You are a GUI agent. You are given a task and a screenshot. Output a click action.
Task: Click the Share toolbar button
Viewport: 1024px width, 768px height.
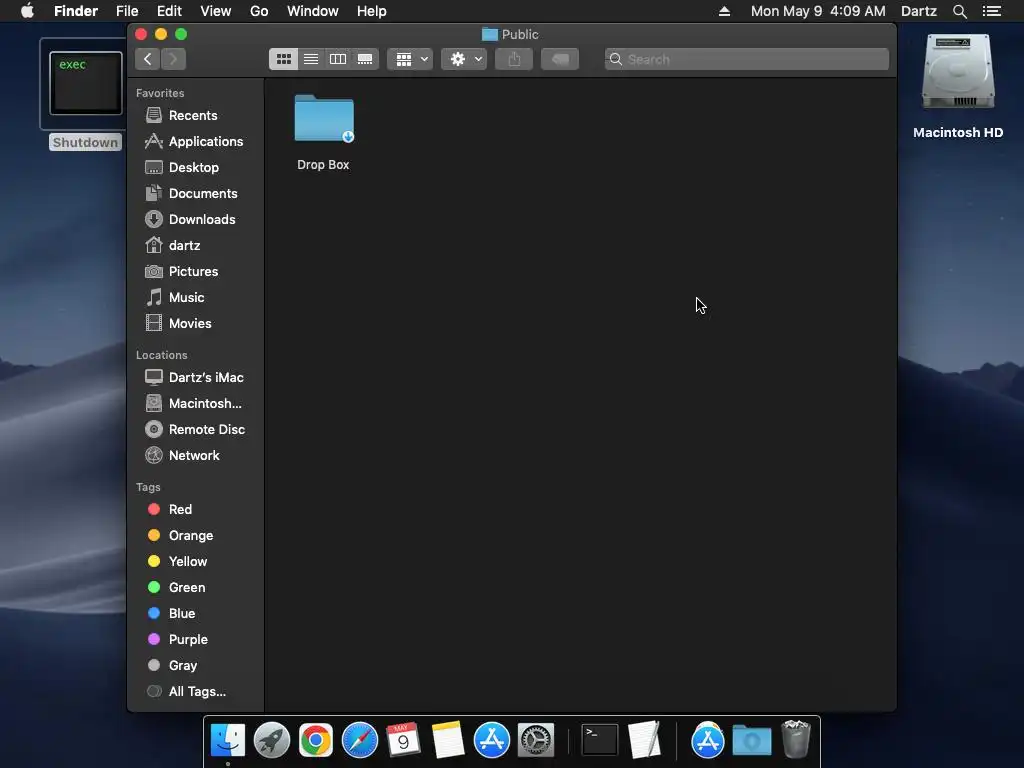tap(514, 59)
